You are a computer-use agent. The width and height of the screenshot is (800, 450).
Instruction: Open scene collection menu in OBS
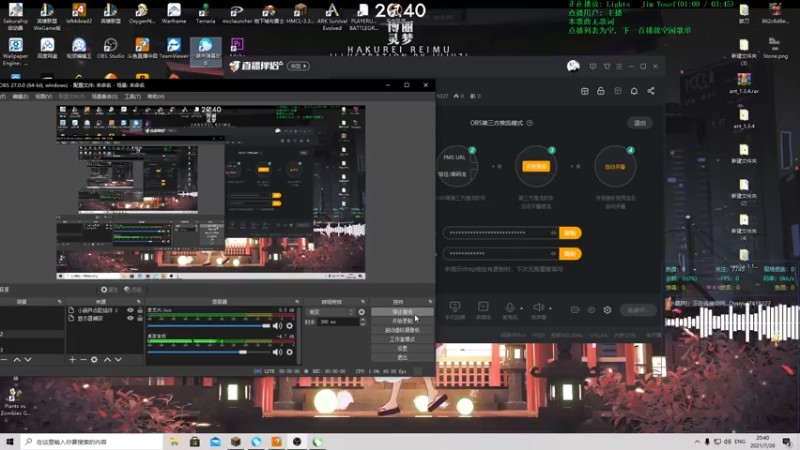pyautogui.click(x=105, y=96)
